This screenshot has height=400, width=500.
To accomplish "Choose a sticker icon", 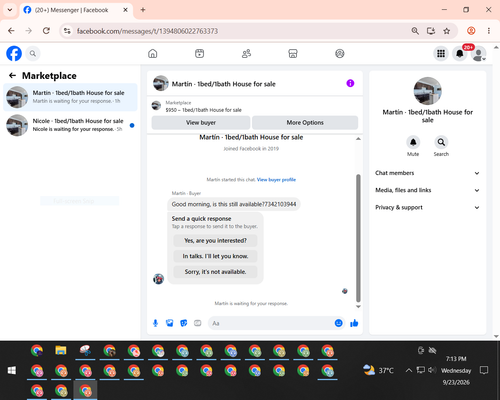I will (184, 323).
